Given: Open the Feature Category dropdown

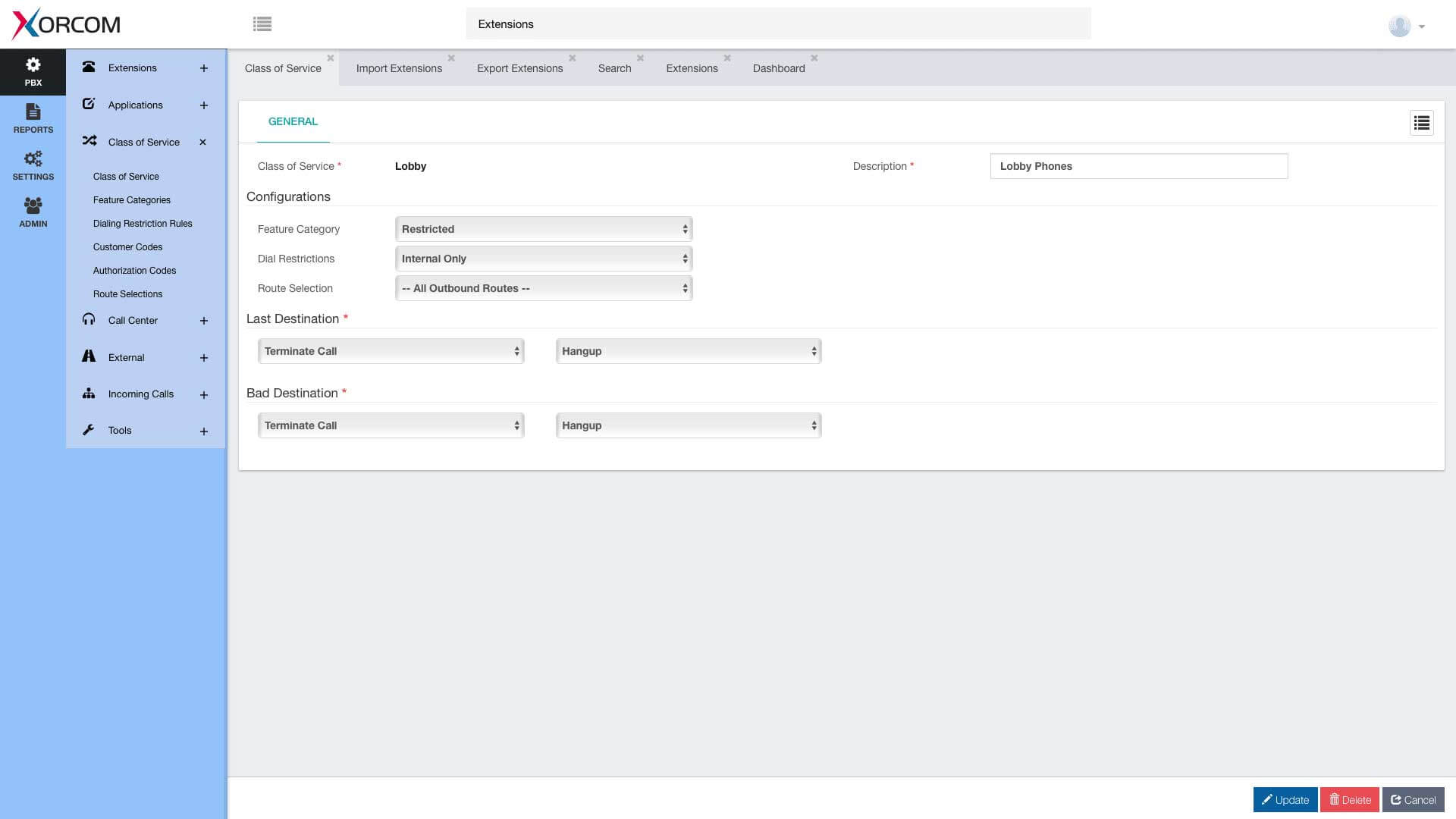Looking at the screenshot, I should point(544,229).
